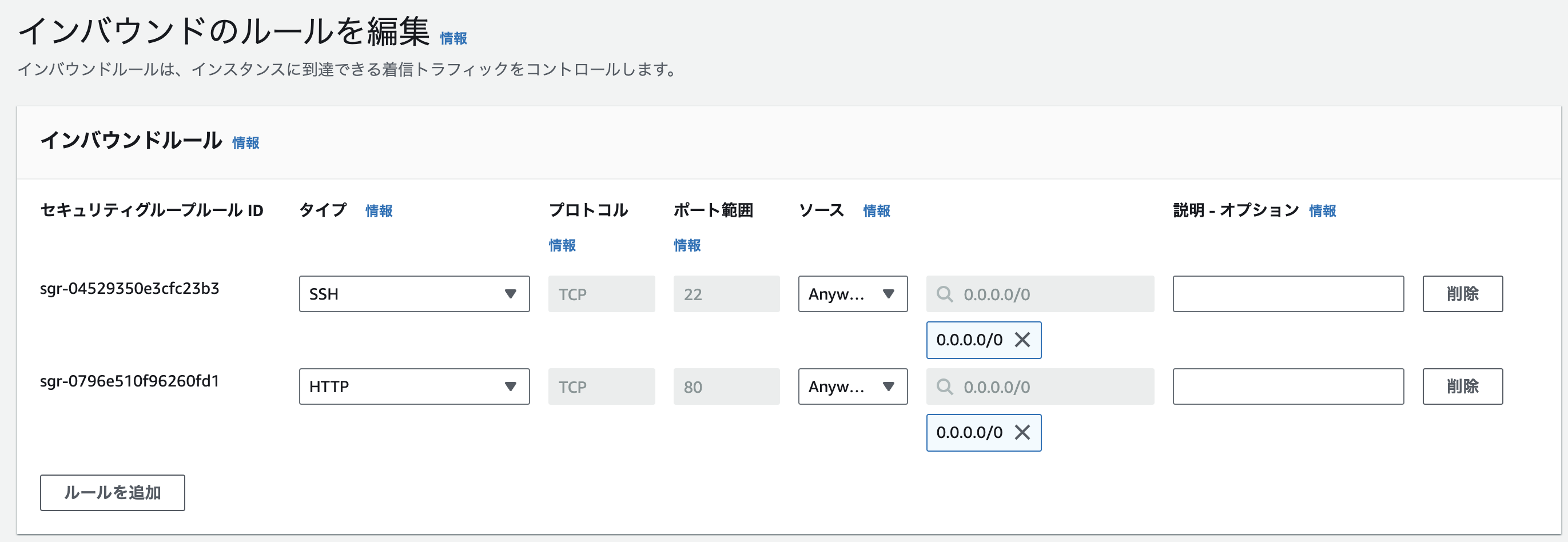Remove the 0.0.0.0/0 tag from the SSH rule

(1023, 340)
